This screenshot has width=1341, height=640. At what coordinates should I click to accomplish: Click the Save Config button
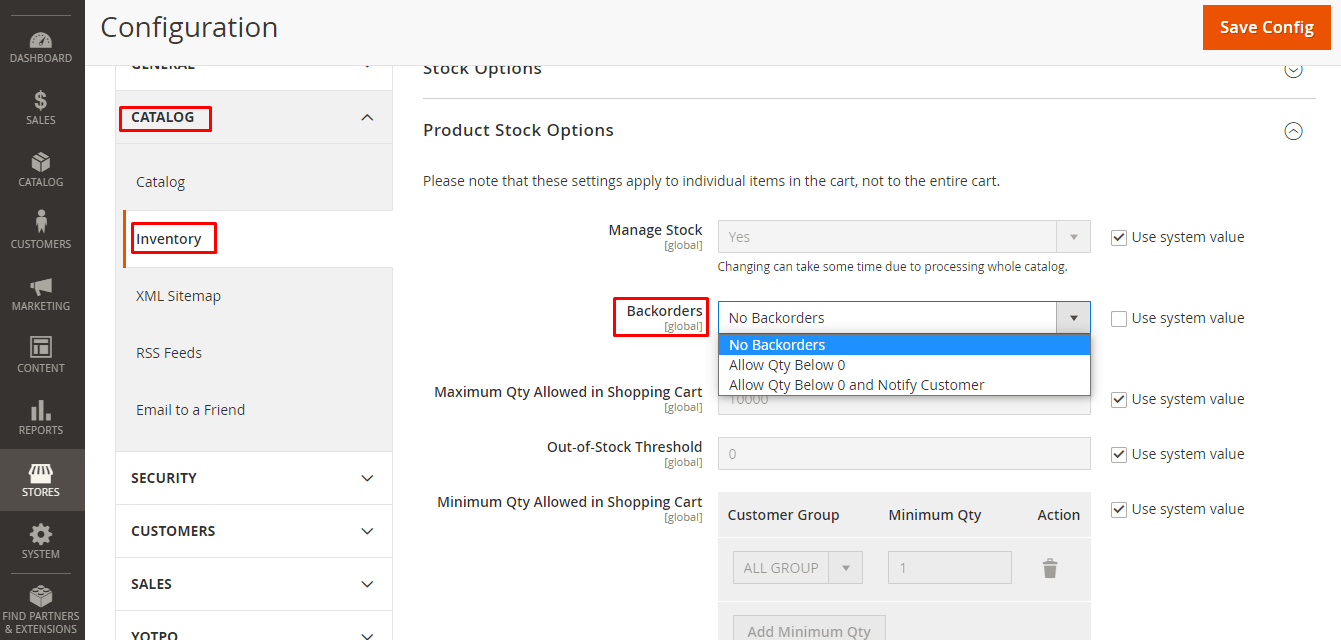pos(1267,27)
